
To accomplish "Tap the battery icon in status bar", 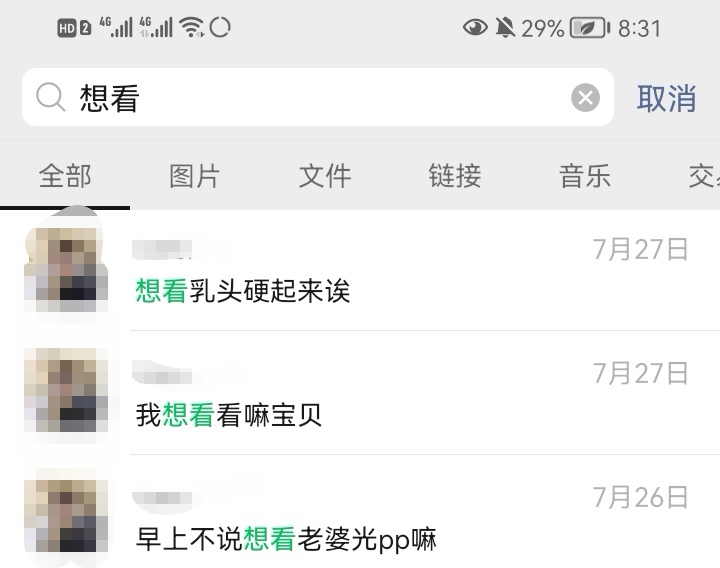I will (x=590, y=28).
